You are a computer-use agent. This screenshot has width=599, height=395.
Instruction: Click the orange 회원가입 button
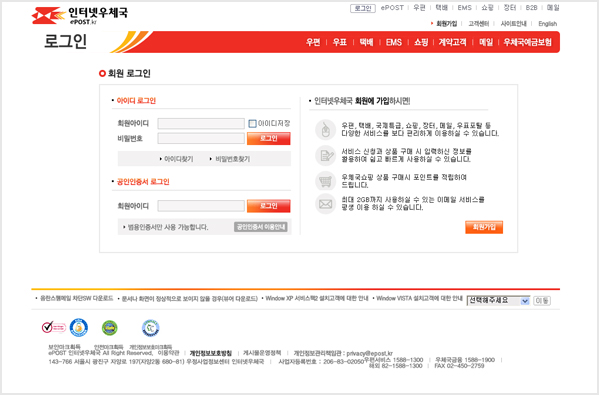tap(484, 227)
